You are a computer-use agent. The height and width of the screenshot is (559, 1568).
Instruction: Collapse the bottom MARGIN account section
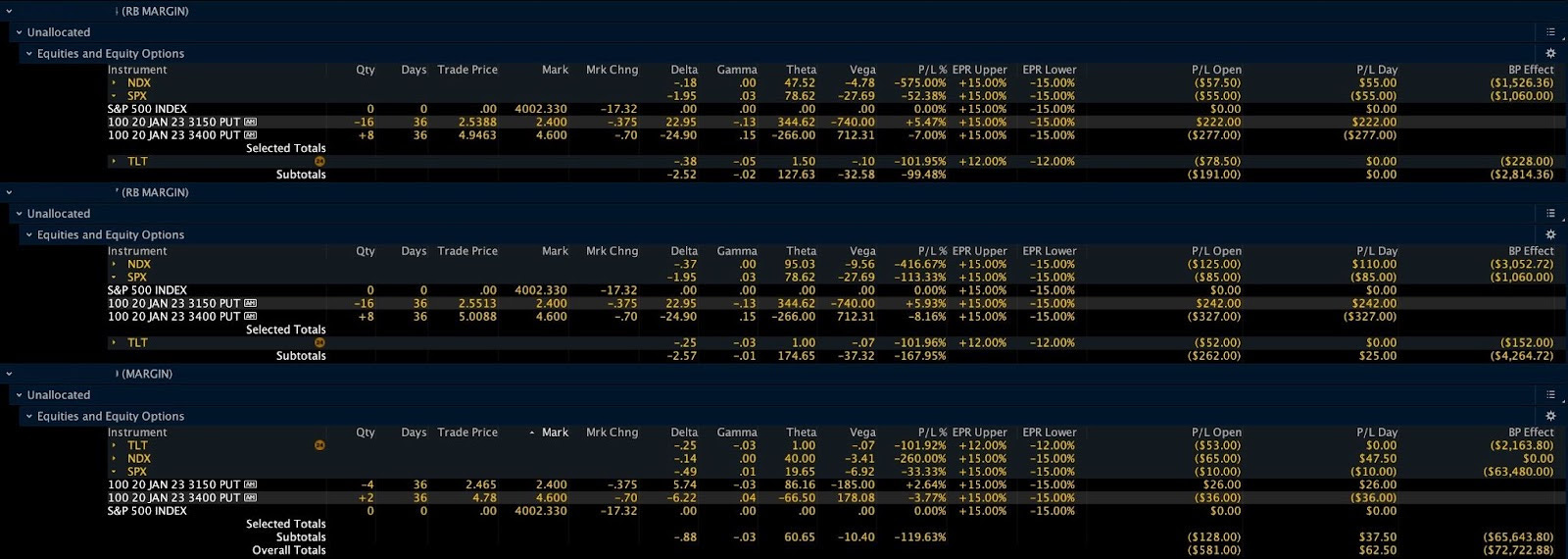[9, 375]
